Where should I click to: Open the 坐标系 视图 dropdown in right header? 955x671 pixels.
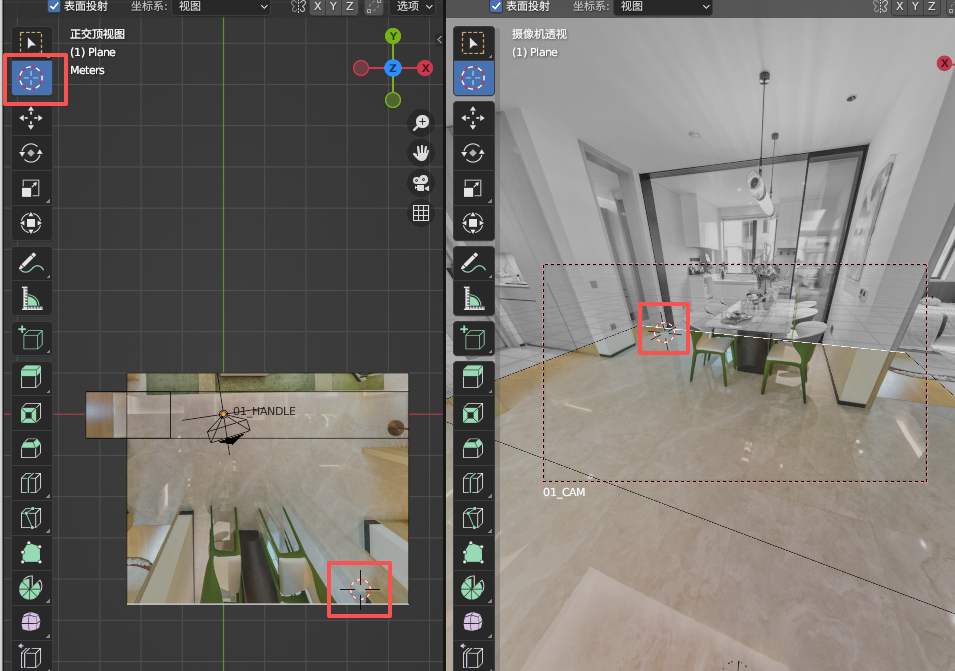[x=663, y=6]
